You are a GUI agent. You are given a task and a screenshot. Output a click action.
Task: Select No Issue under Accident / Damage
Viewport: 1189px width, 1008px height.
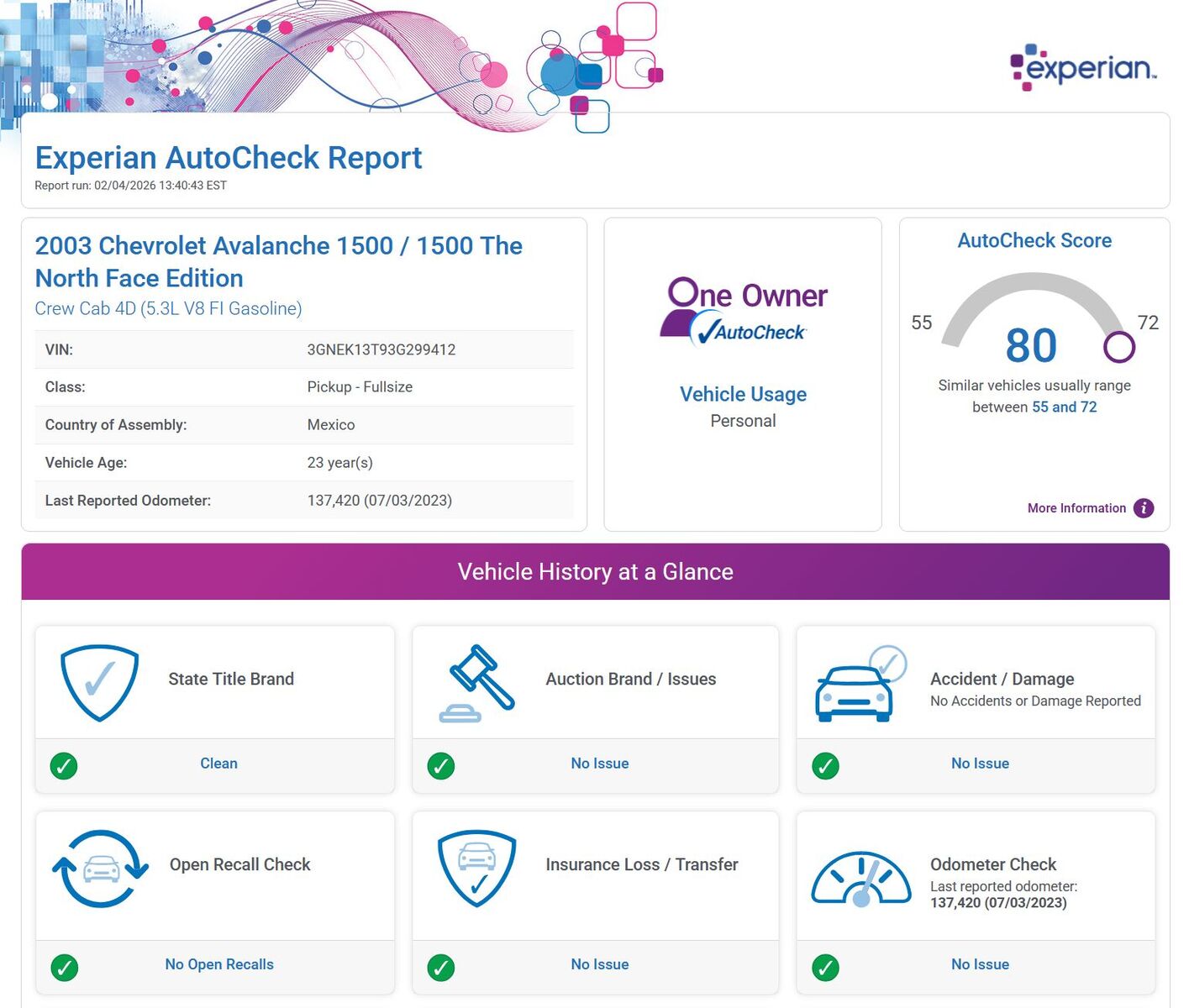click(979, 764)
